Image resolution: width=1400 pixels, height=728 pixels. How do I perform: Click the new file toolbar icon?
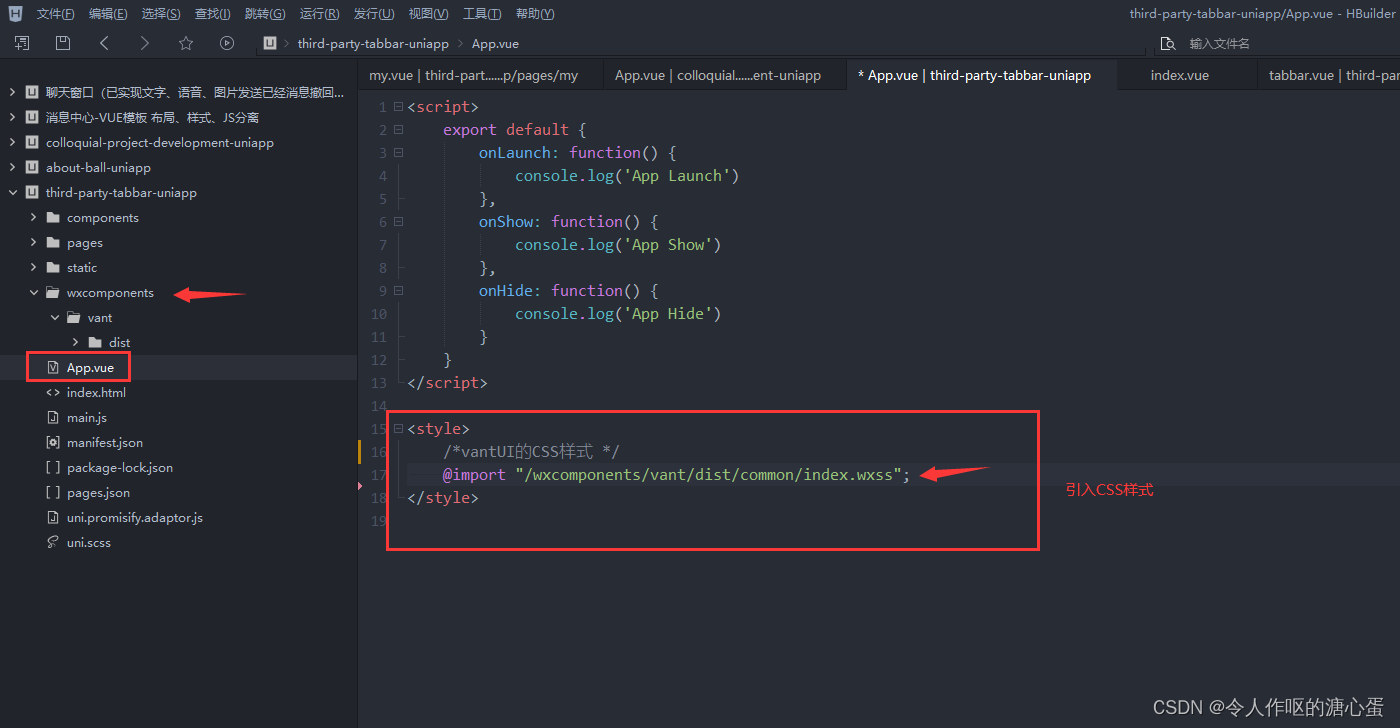[22, 43]
